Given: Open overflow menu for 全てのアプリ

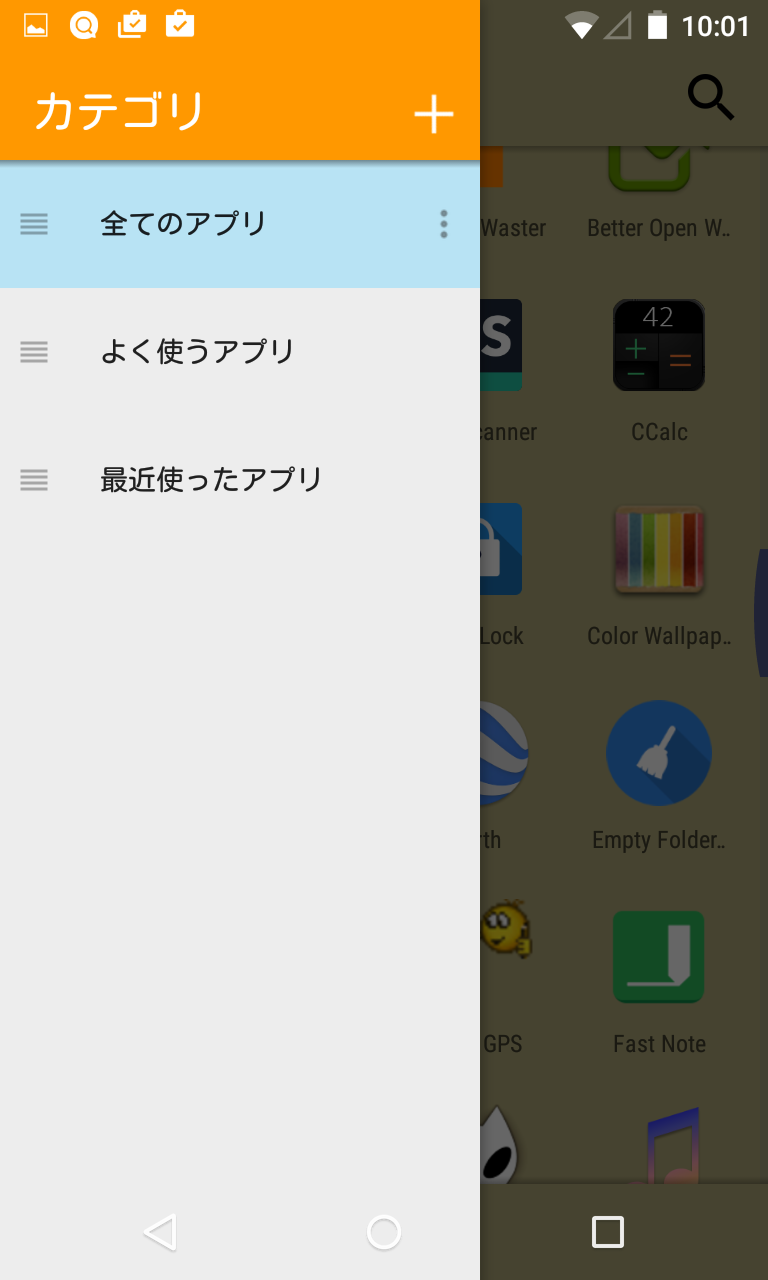Looking at the screenshot, I should (x=444, y=224).
